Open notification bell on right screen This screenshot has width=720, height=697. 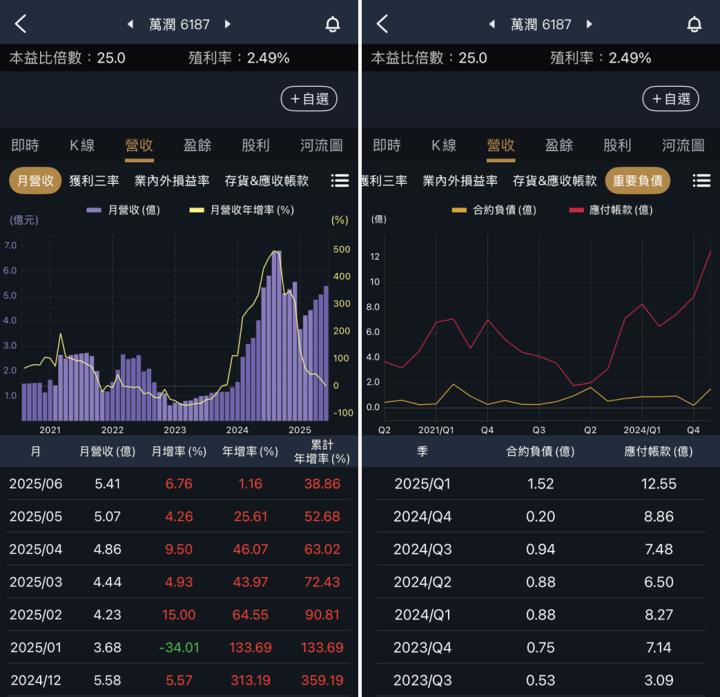694,24
